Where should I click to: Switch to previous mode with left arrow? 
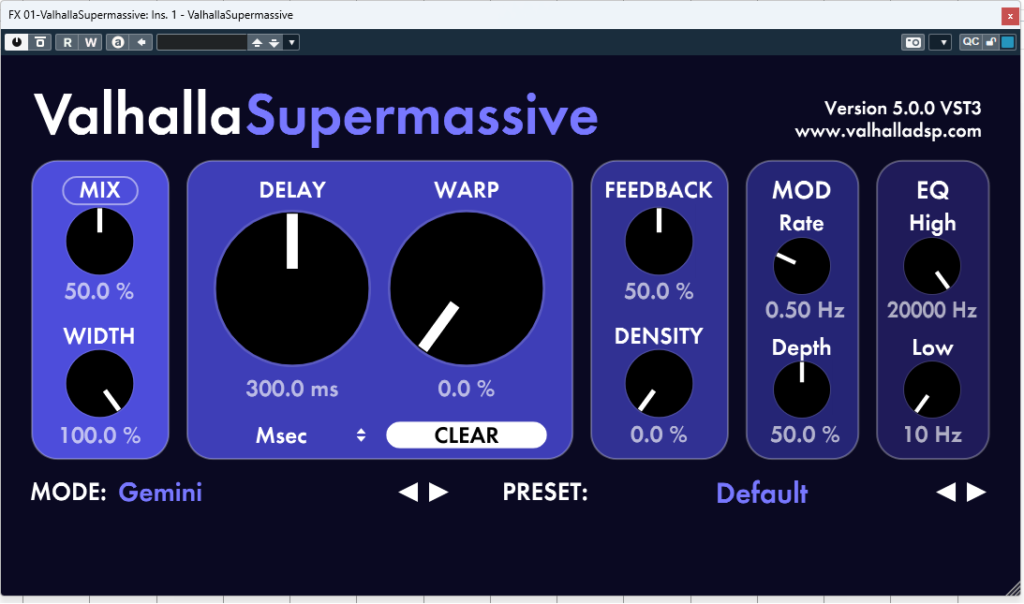pos(409,492)
